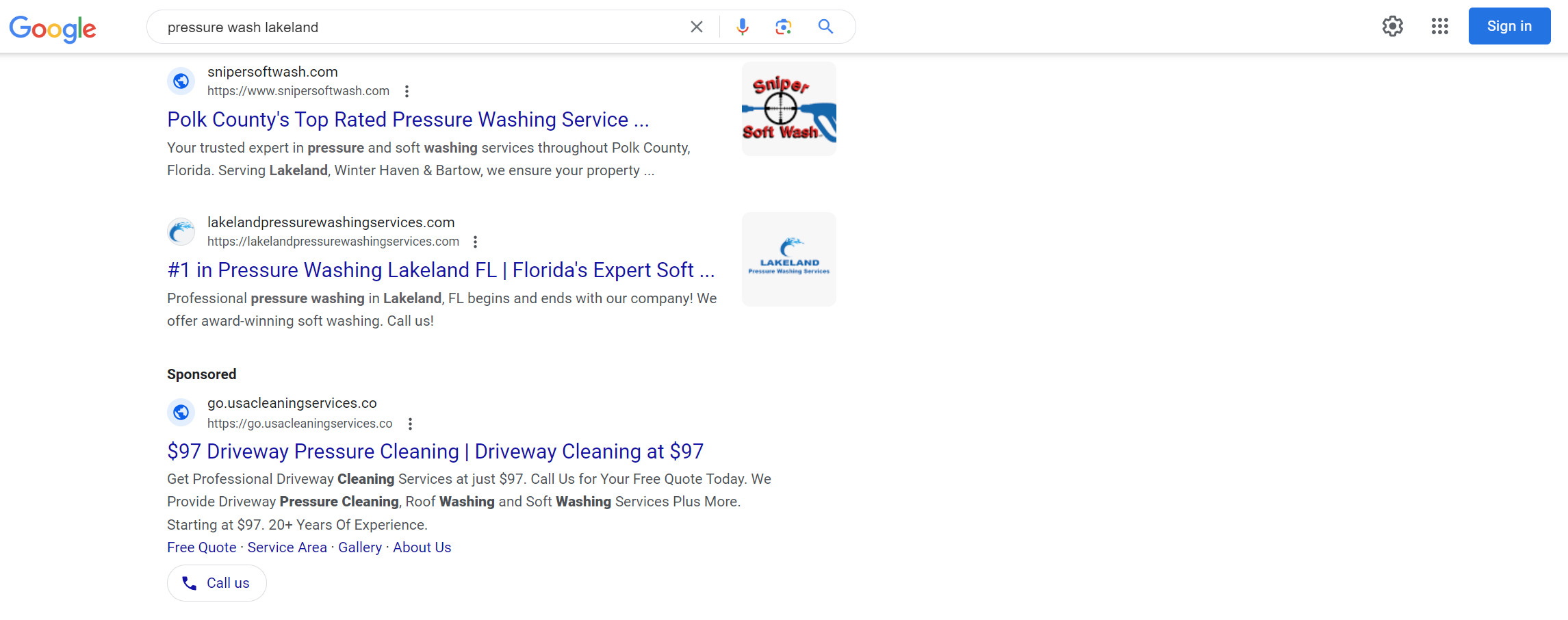
Task: Clear the search box with the X icon
Action: click(697, 27)
